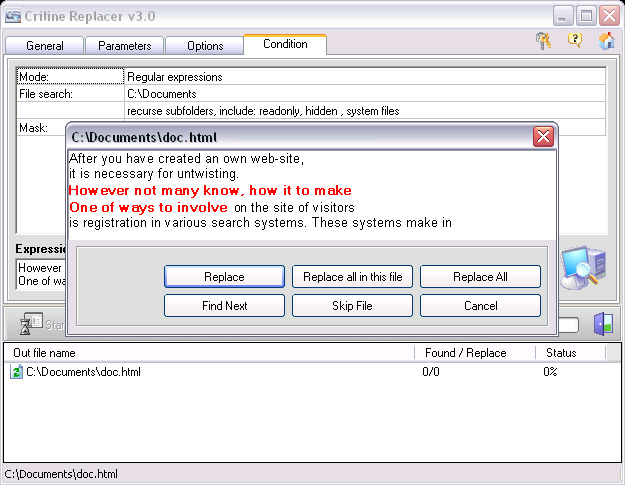
Task: Switch to the General tab
Action: click(x=45, y=46)
